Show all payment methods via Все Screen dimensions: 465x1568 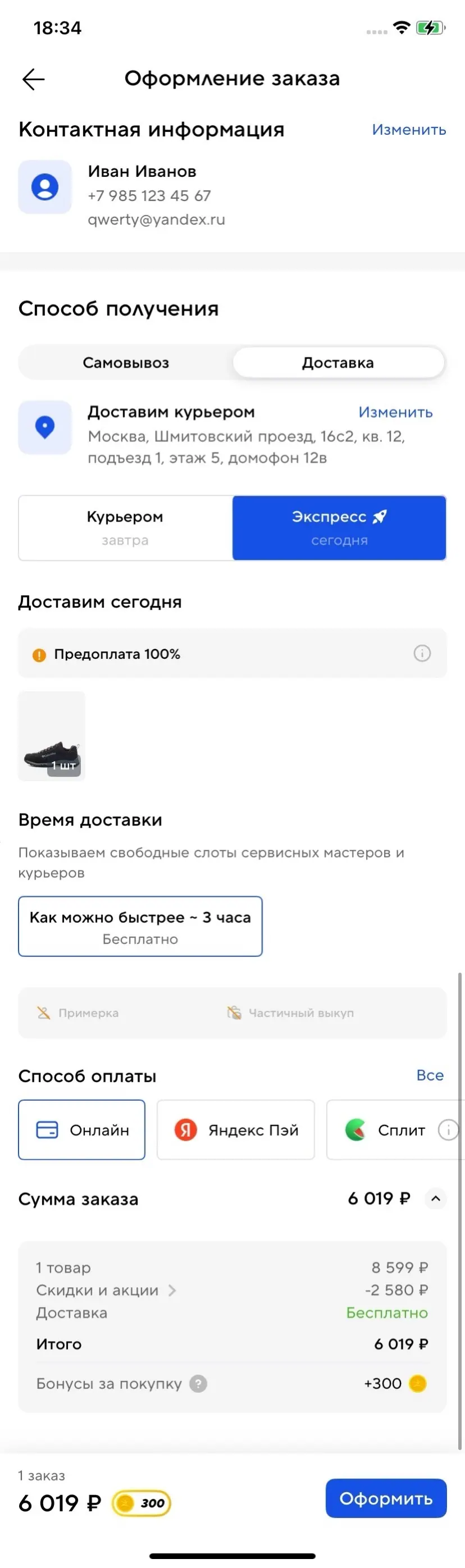(430, 1075)
